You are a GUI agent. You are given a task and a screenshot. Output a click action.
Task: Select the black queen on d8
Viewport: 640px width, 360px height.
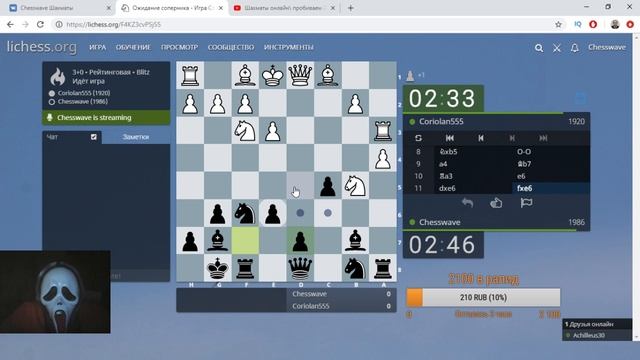(x=300, y=268)
